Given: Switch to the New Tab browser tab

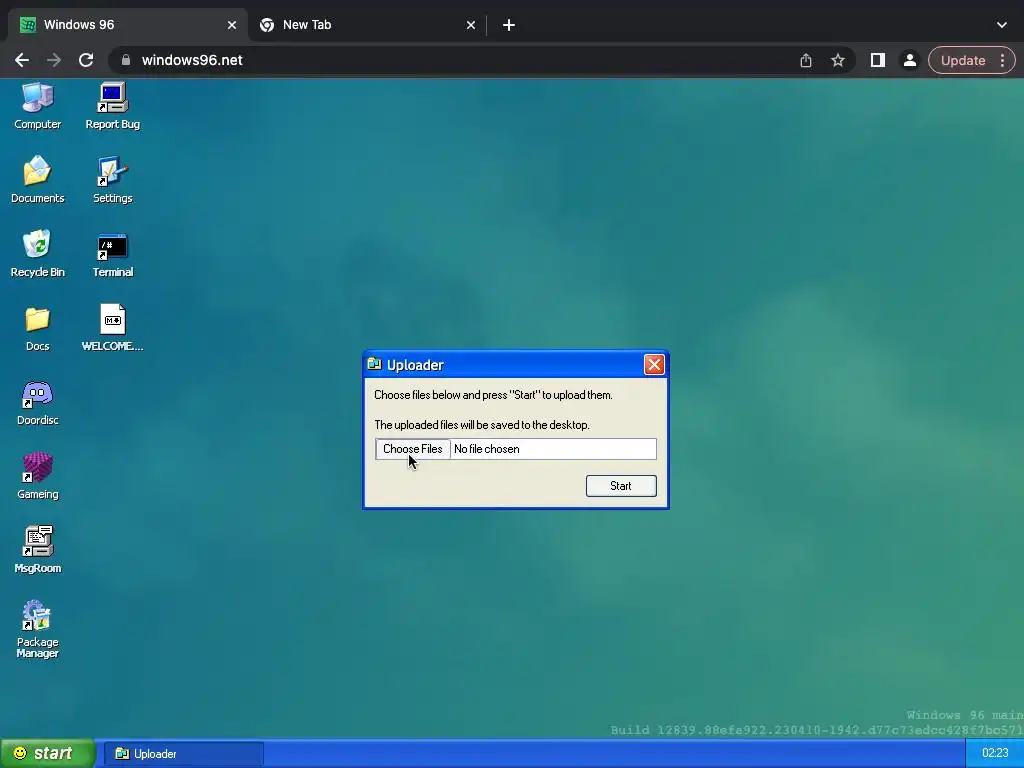Looking at the screenshot, I should [x=366, y=25].
